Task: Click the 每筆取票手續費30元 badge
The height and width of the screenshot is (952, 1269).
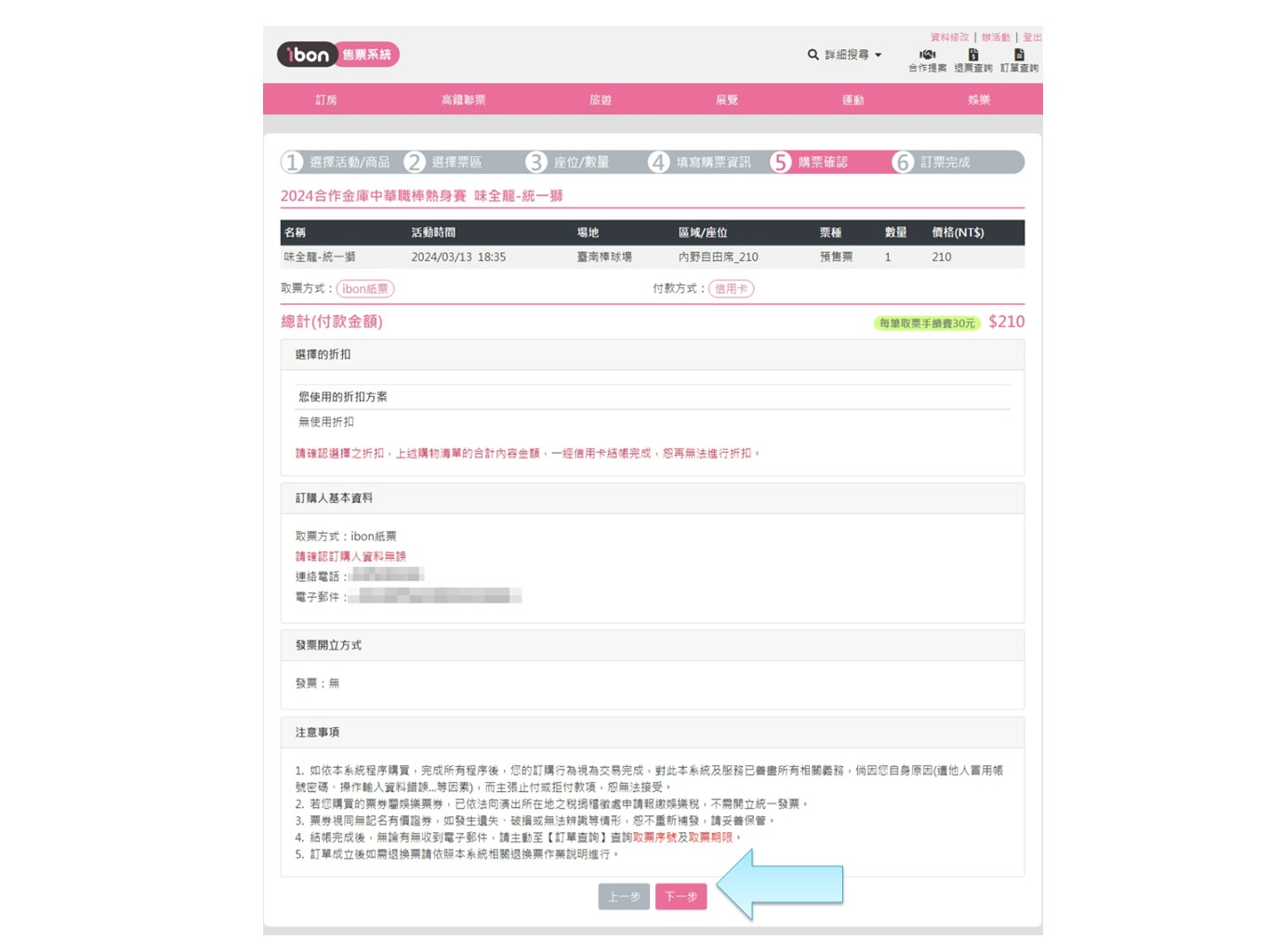Action: click(927, 324)
